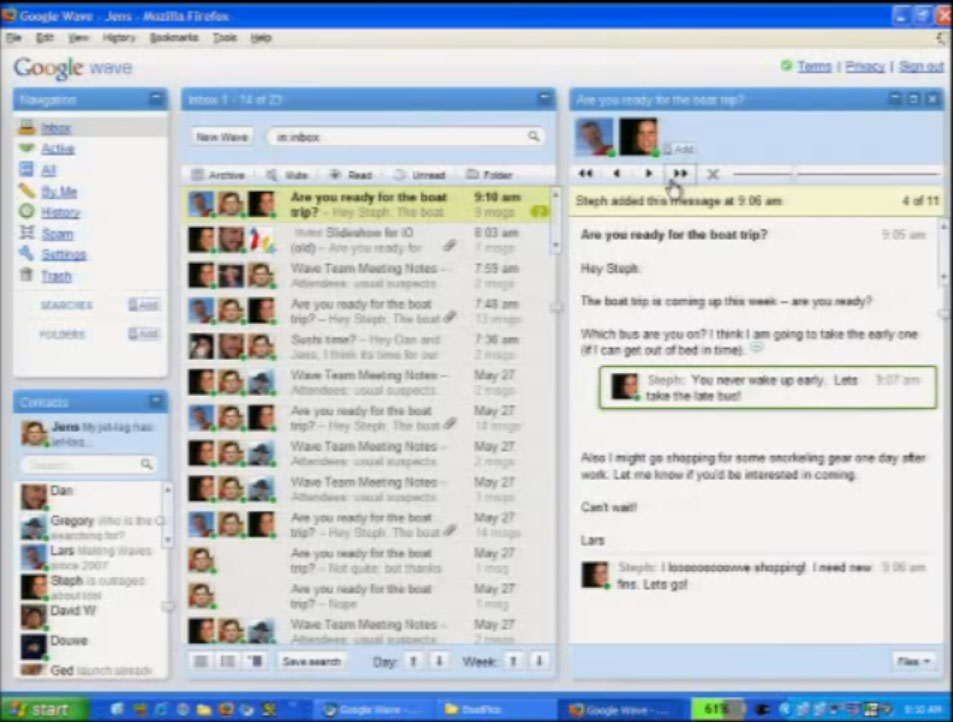Image resolution: width=953 pixels, height=722 pixels.
Task: Click the History clock icon
Action: point(27,211)
